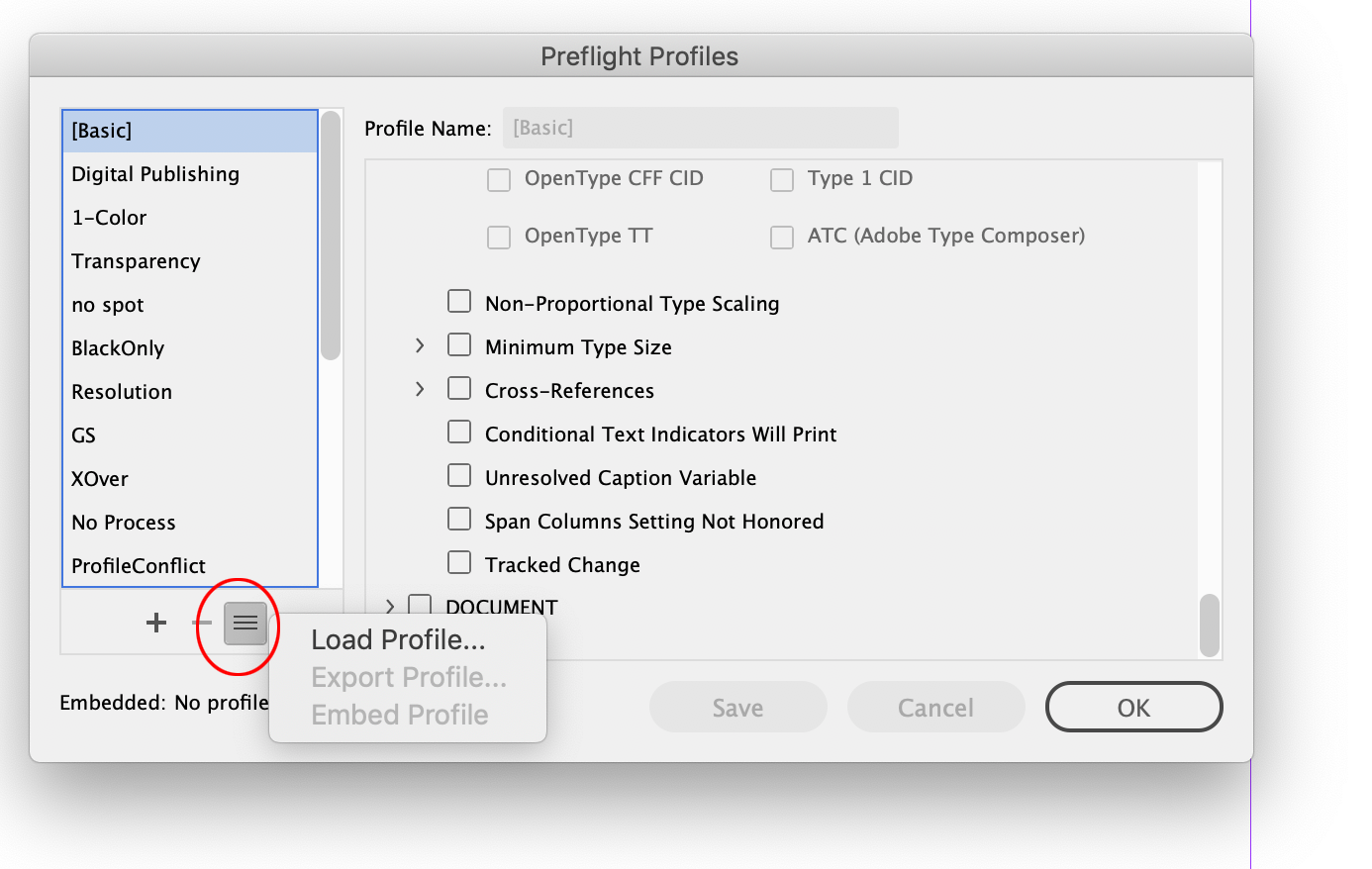Image resolution: width=1372 pixels, height=869 pixels.
Task: Expand the DOCUMENT section
Action: tap(389, 606)
